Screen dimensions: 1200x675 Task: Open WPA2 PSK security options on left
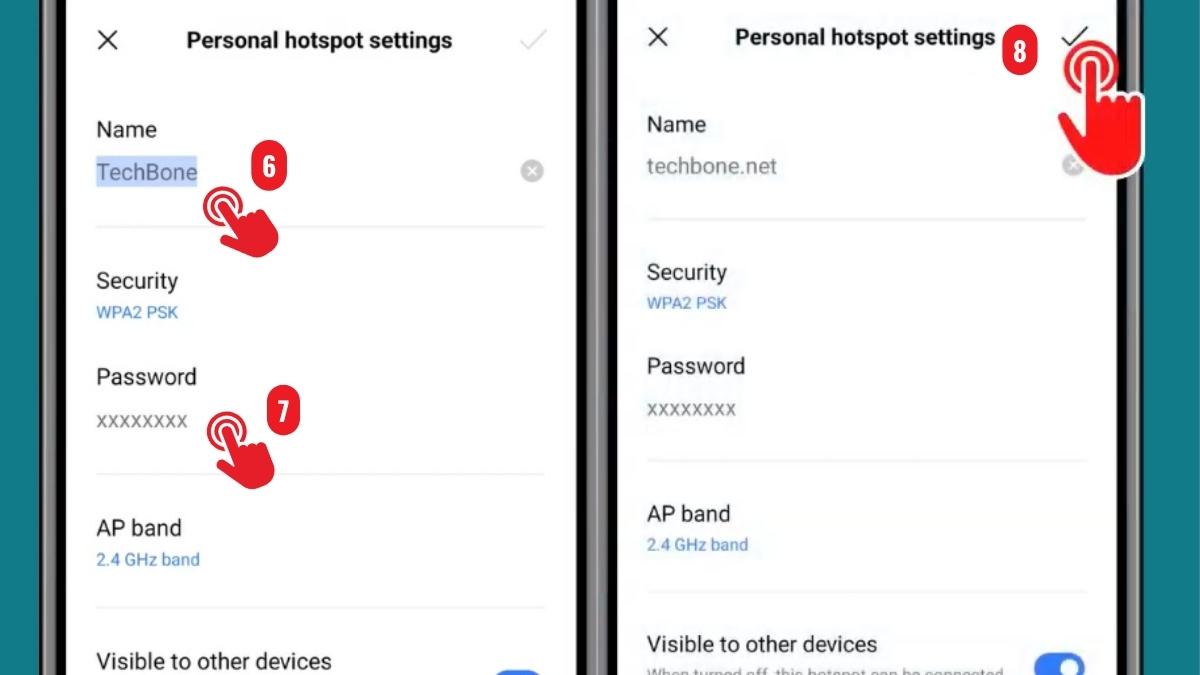(137, 312)
